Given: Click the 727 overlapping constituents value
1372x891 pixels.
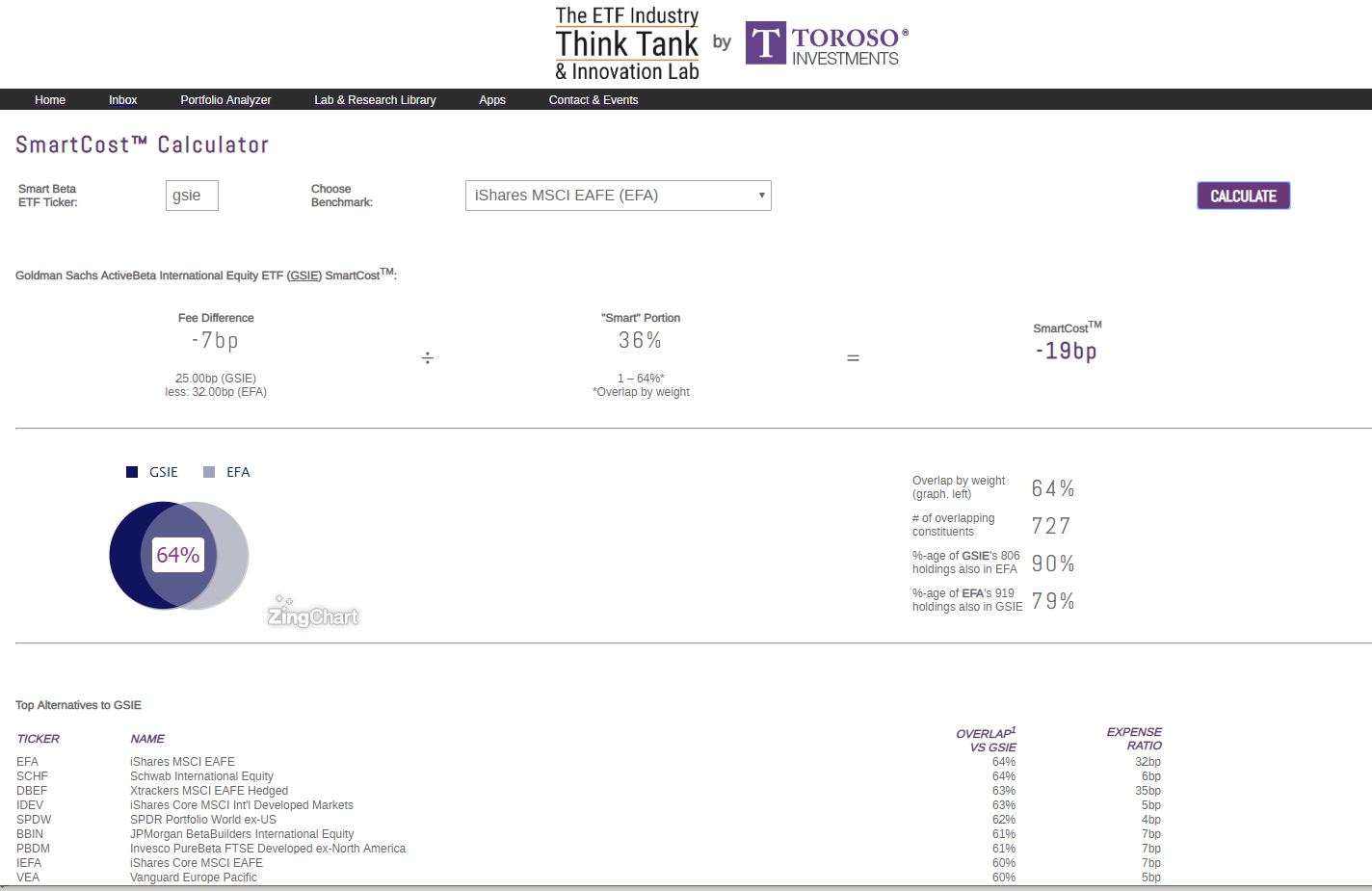Looking at the screenshot, I should tap(1051, 526).
